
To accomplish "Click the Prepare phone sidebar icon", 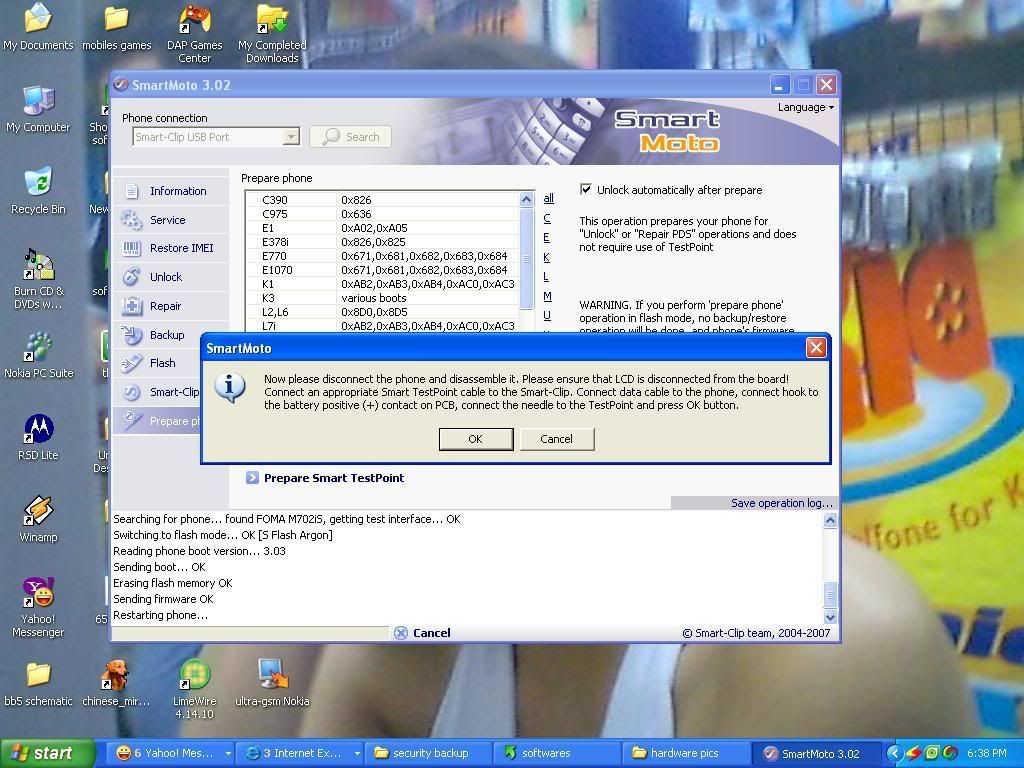I will [x=132, y=421].
